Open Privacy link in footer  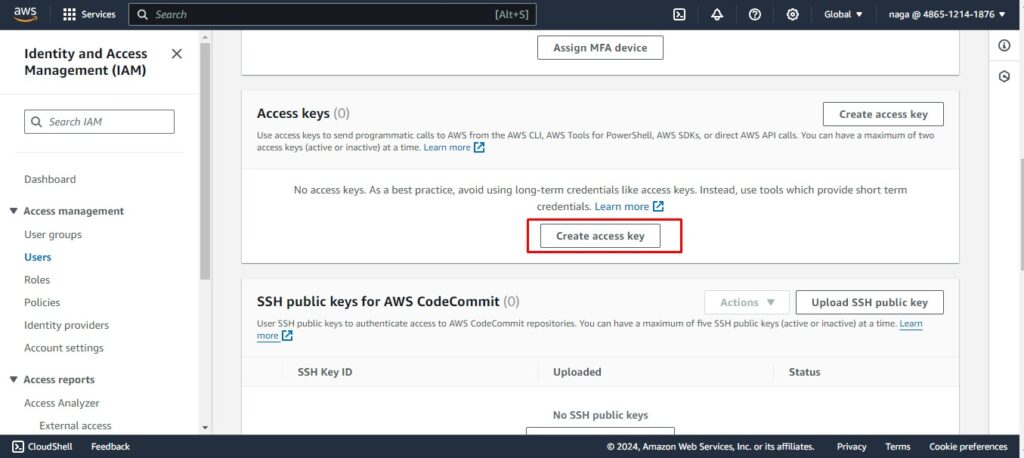click(x=852, y=447)
